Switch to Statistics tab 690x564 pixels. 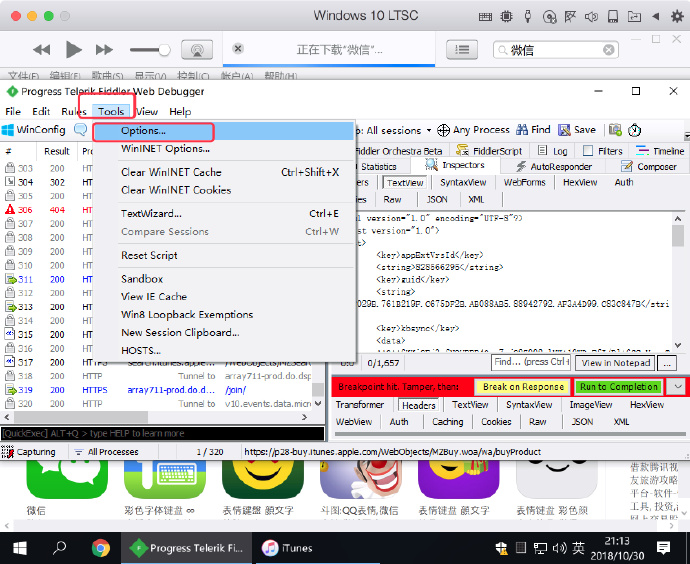(x=378, y=167)
